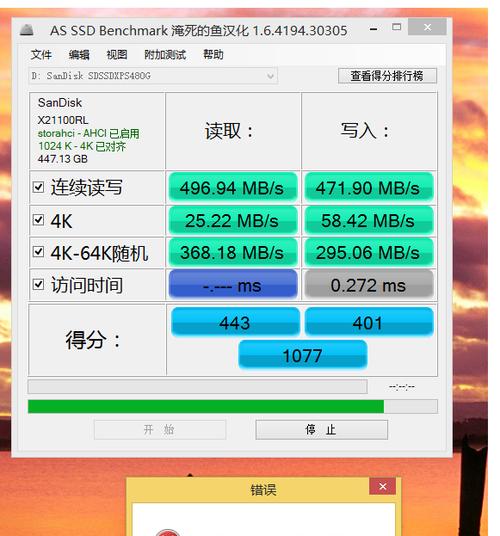Maximize the AS SSD Benchmark window
Image resolution: width=500 pixels, height=536 pixels.
(x=396, y=27)
